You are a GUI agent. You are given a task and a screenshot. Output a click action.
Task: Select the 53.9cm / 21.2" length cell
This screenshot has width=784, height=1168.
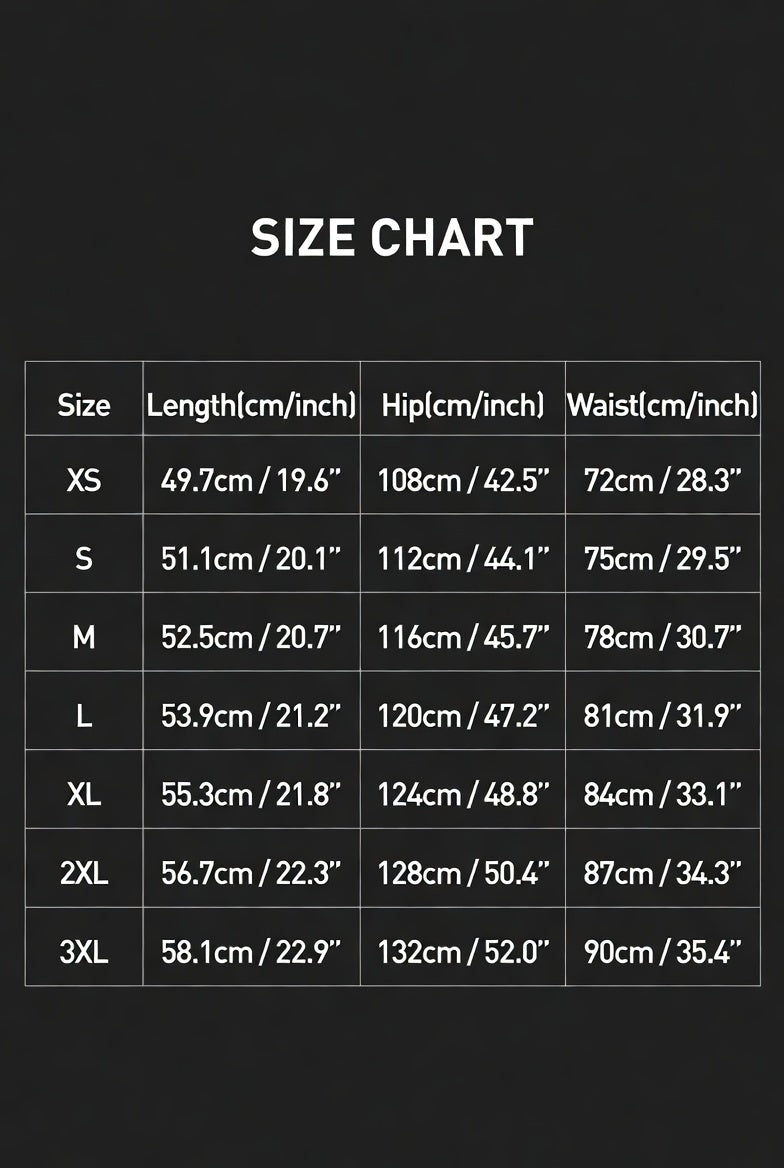point(251,717)
